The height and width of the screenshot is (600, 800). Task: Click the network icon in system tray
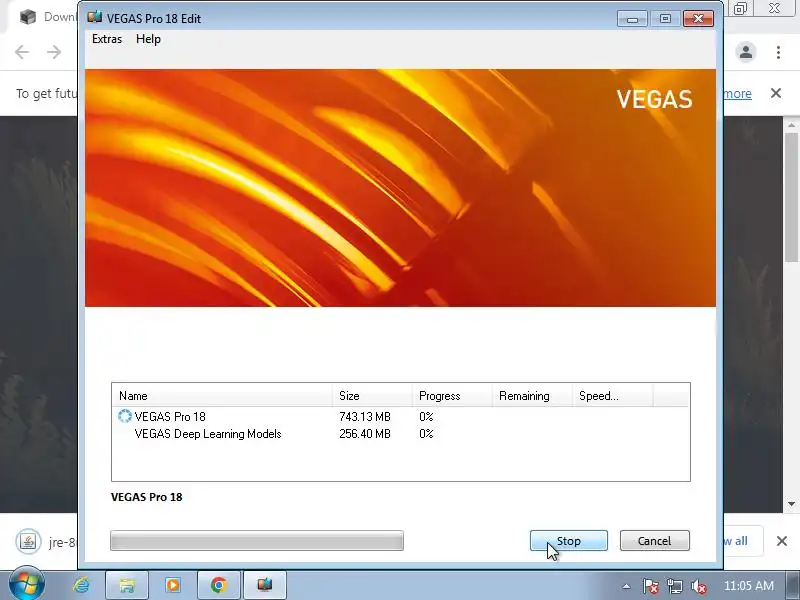click(674, 586)
